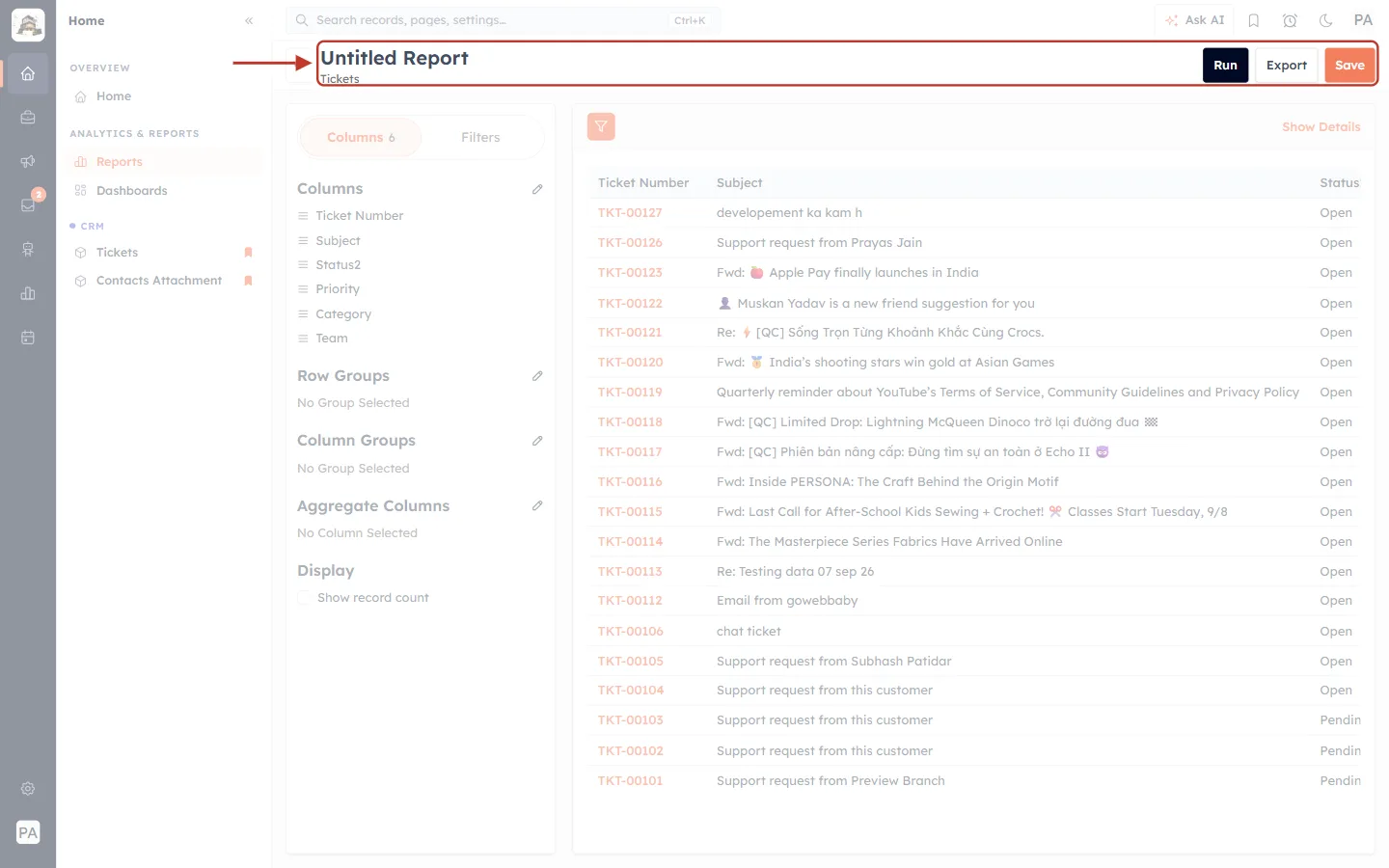1389x868 pixels.
Task: Open the inbox icon with notification badge
Action: [28, 204]
